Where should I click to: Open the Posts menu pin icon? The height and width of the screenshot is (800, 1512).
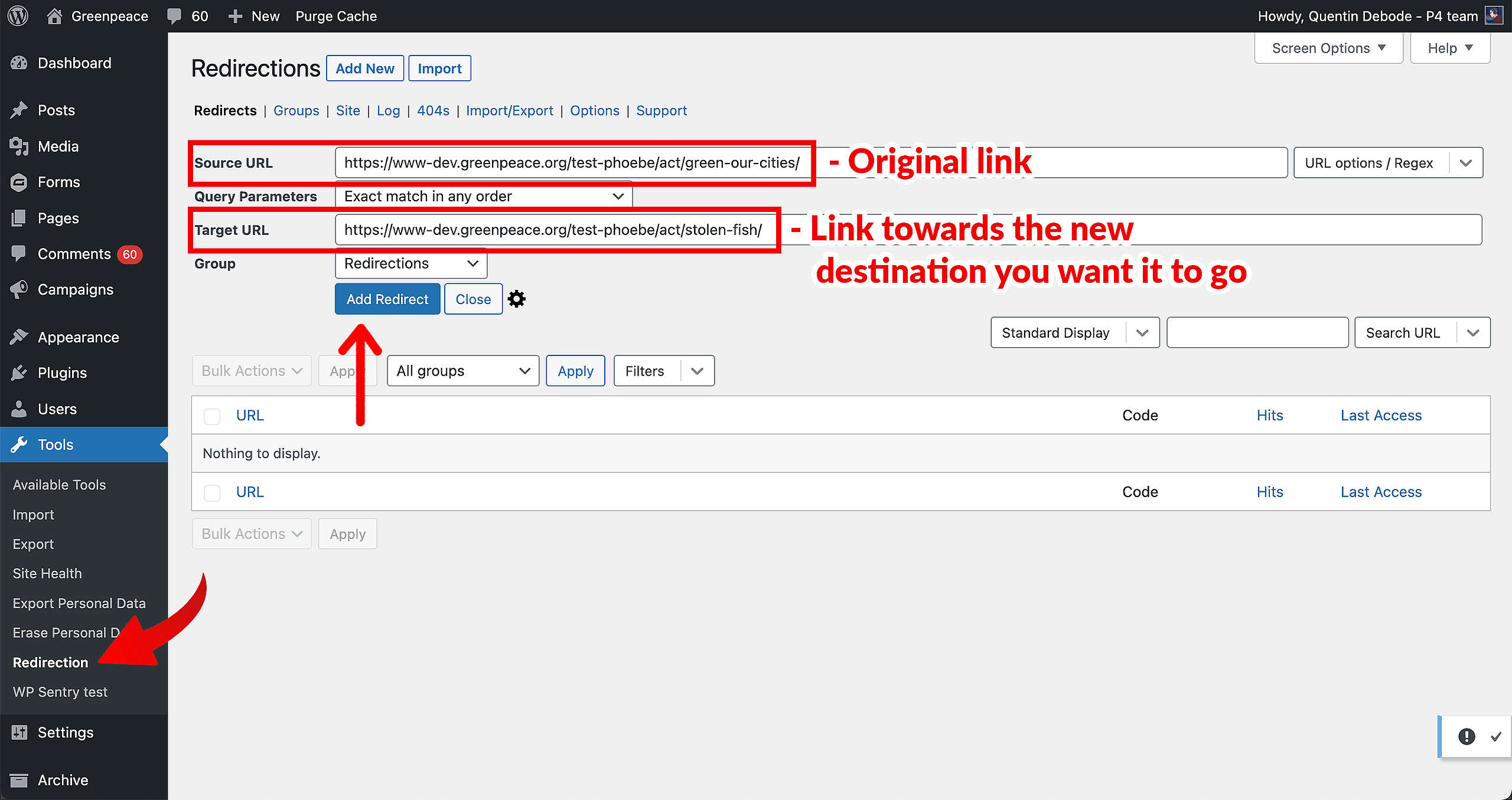19,110
